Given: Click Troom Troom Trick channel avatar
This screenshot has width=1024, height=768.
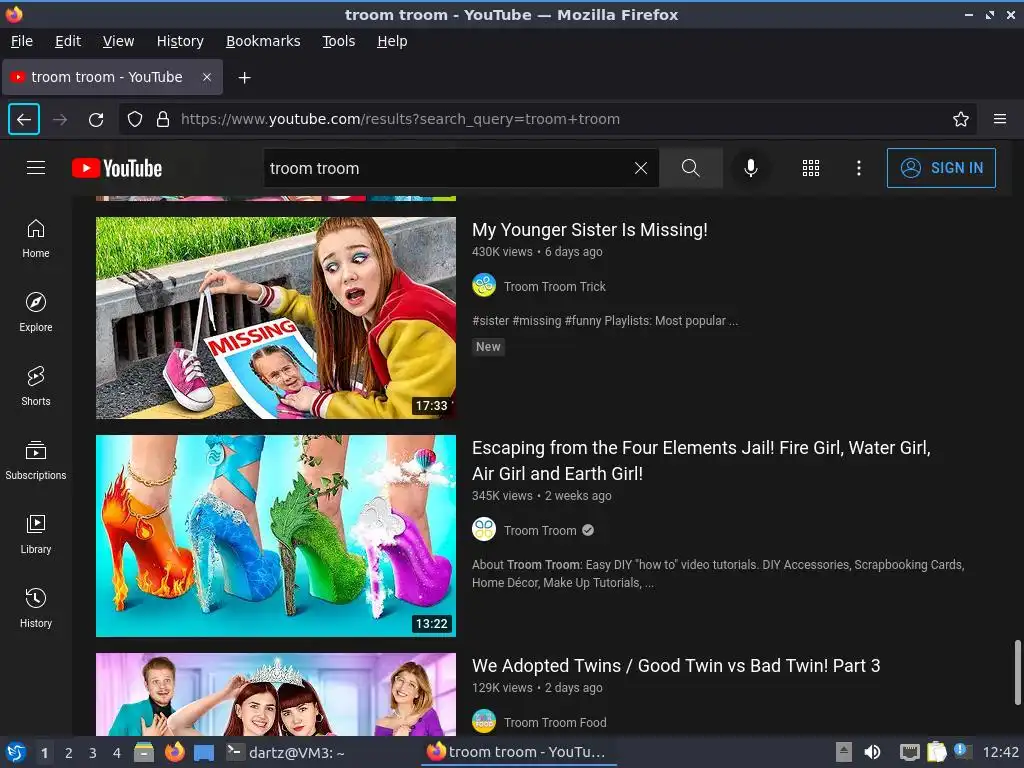Looking at the screenshot, I should (x=484, y=285).
